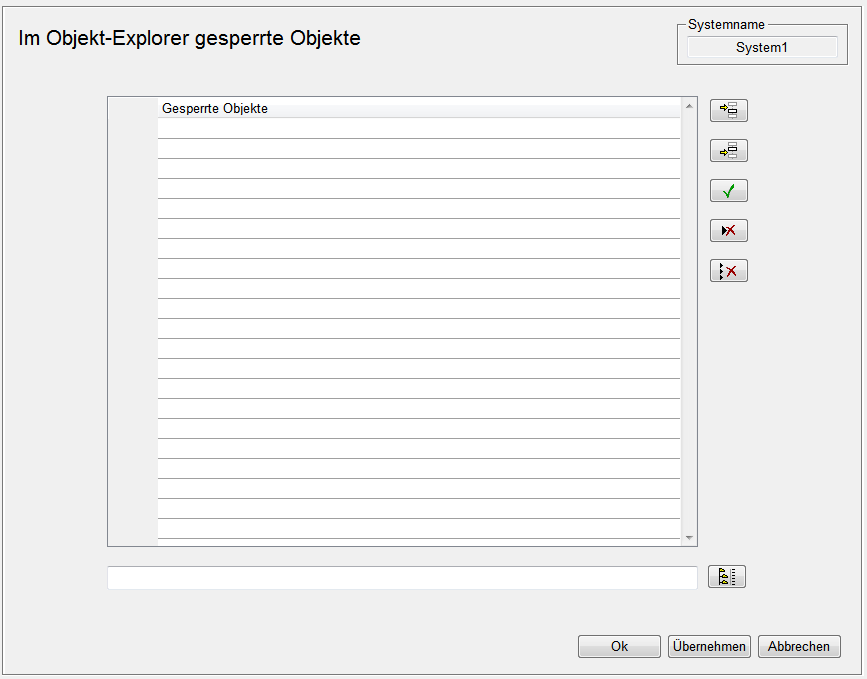Click the 'Gesperrte Objekte' column header
The image size is (867, 679).
point(419,108)
